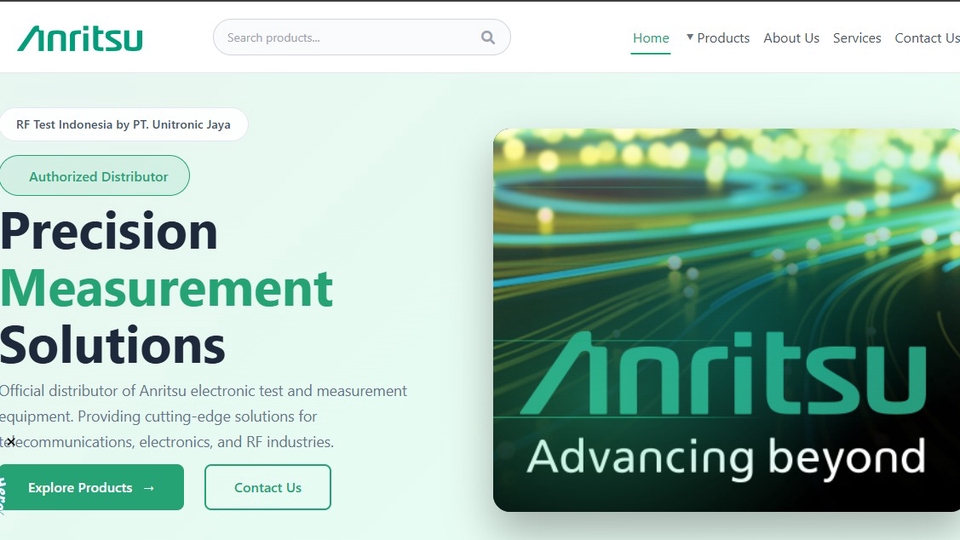Close the small floating widget with X
Image resolution: width=960 pixels, height=540 pixels.
(x=11, y=441)
